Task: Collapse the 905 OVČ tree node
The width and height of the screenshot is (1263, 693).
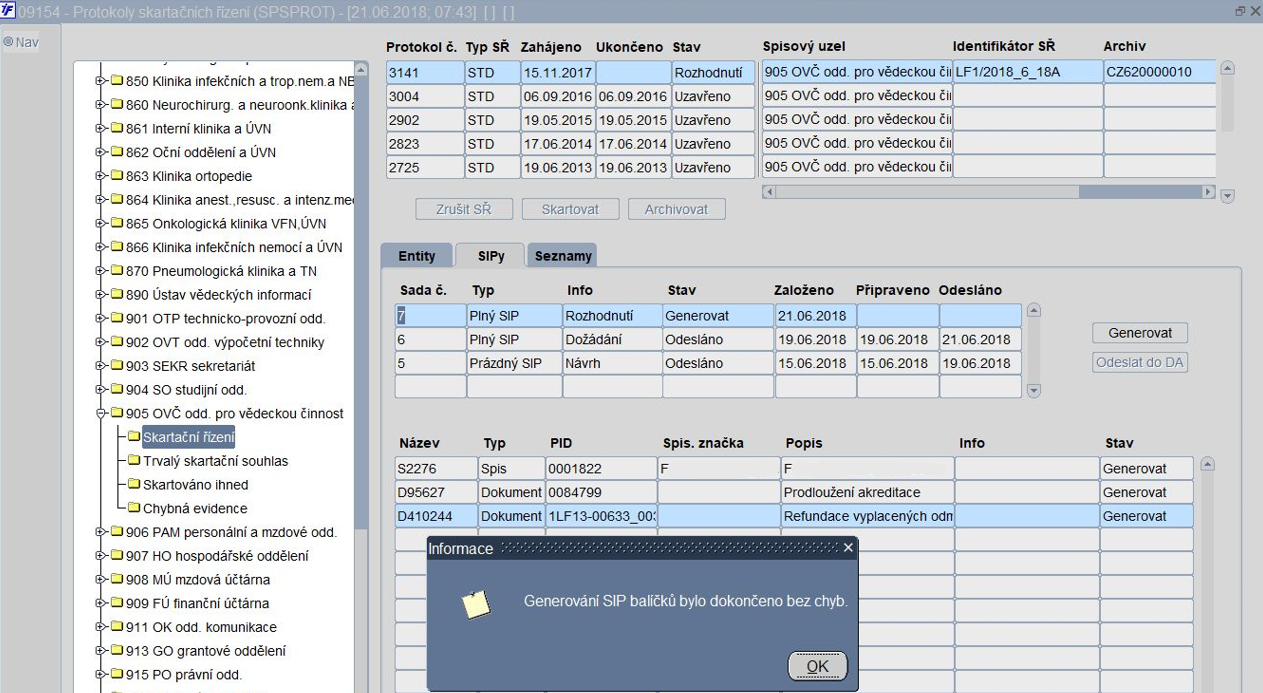Action: (x=101, y=413)
